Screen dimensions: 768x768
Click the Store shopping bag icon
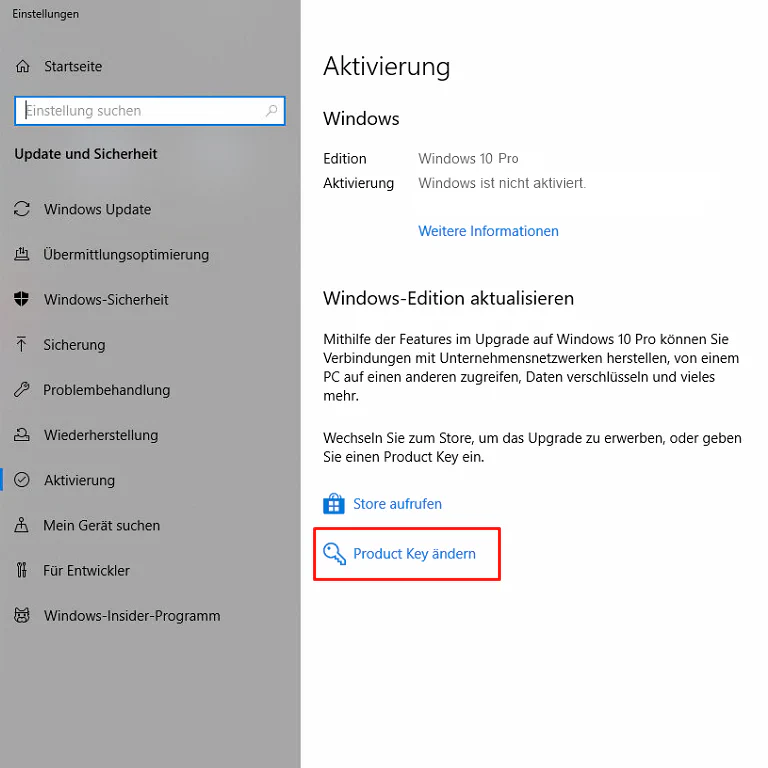coord(333,504)
